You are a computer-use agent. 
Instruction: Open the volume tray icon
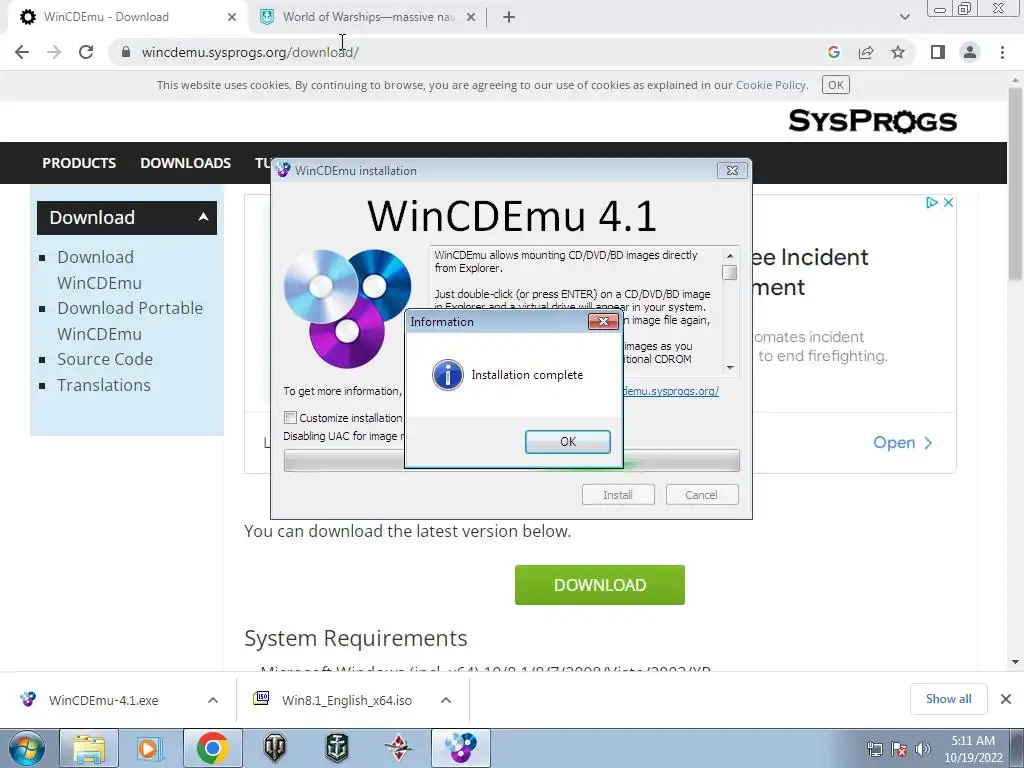[922, 748]
